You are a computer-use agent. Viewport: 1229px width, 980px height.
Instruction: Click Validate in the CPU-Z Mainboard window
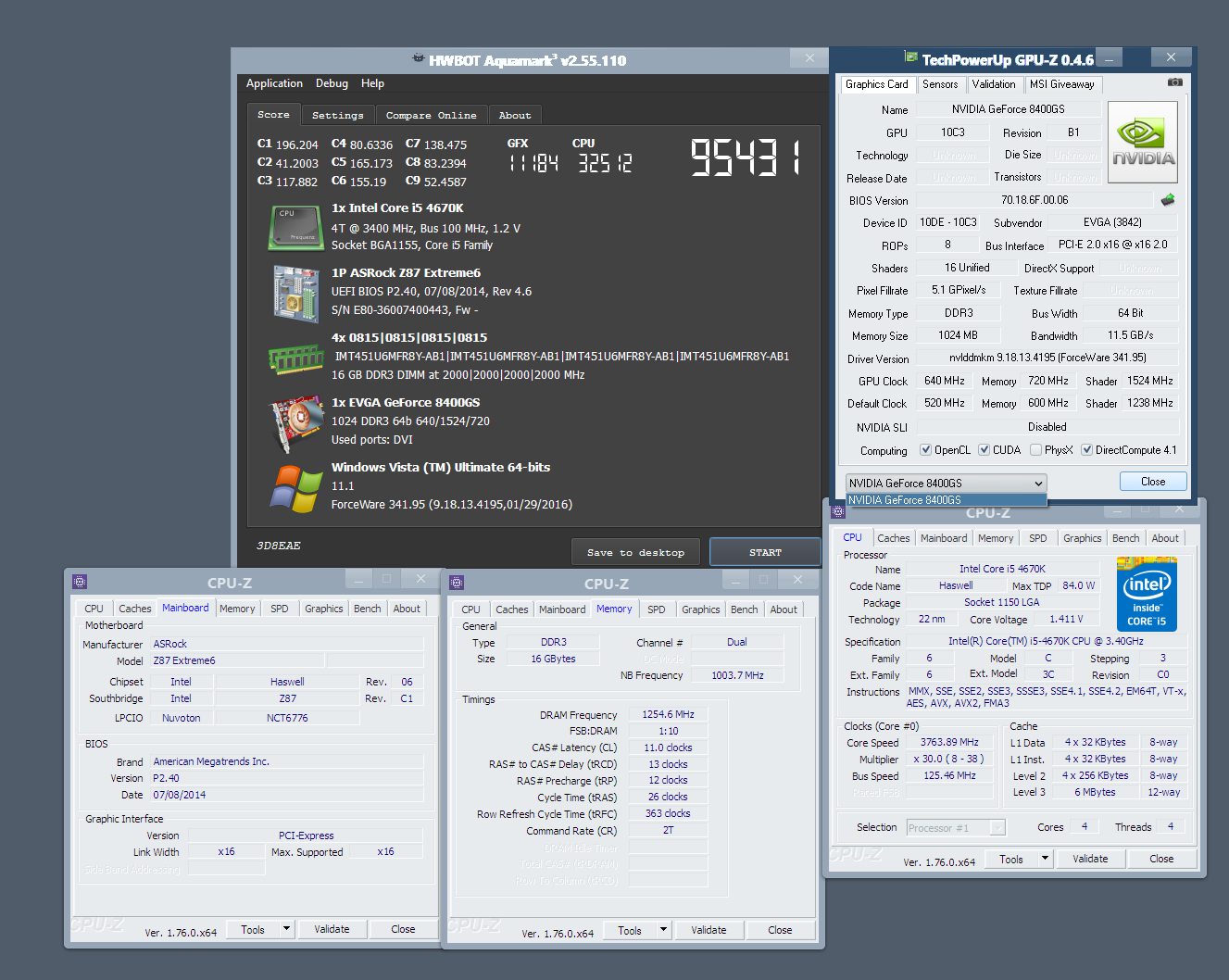click(332, 929)
